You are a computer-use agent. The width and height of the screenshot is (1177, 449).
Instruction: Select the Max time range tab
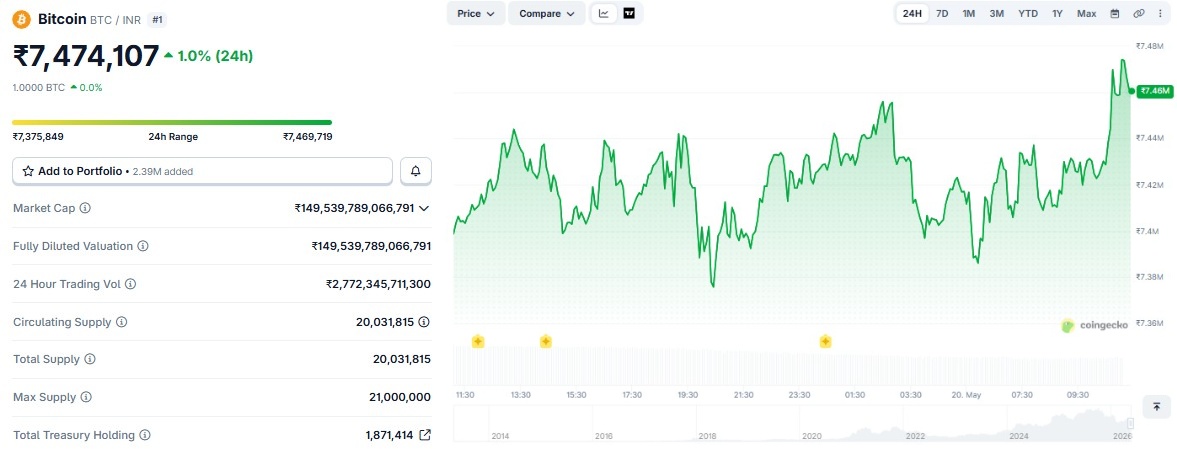click(1086, 14)
